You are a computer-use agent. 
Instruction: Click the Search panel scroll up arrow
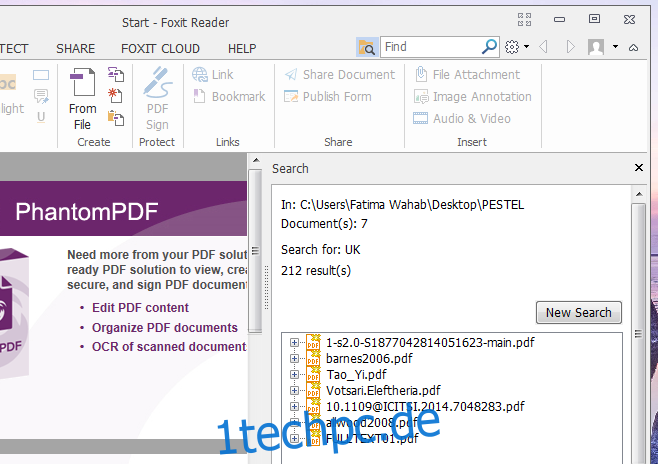(x=639, y=194)
